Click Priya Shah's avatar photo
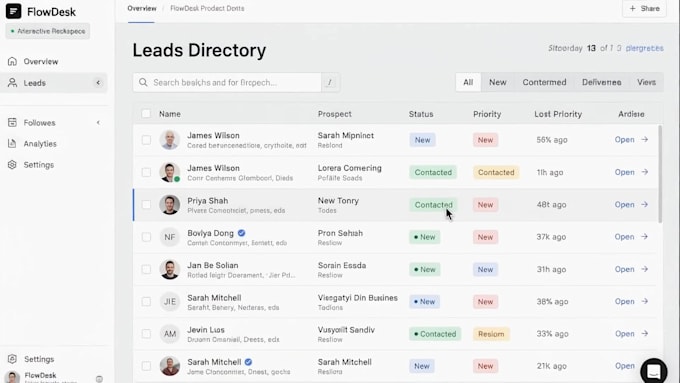680x383 pixels. 169,205
